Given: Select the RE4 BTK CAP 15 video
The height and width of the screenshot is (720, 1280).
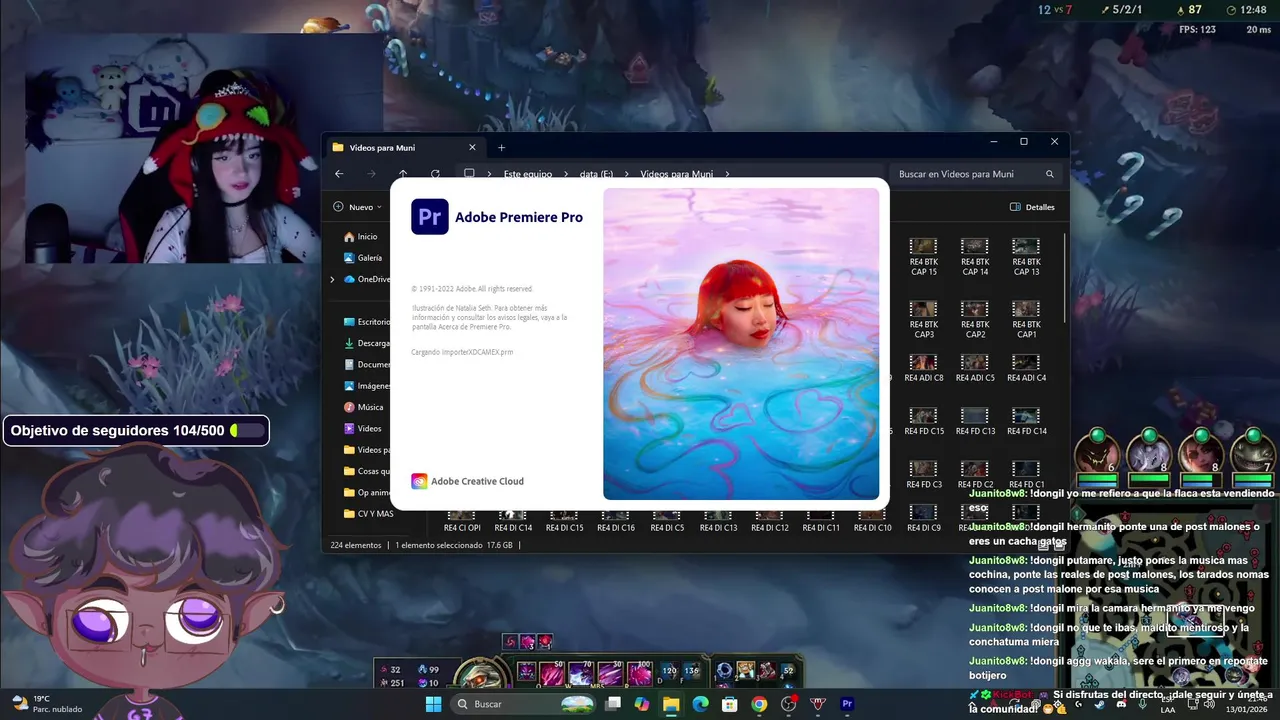Looking at the screenshot, I should coord(923,256).
